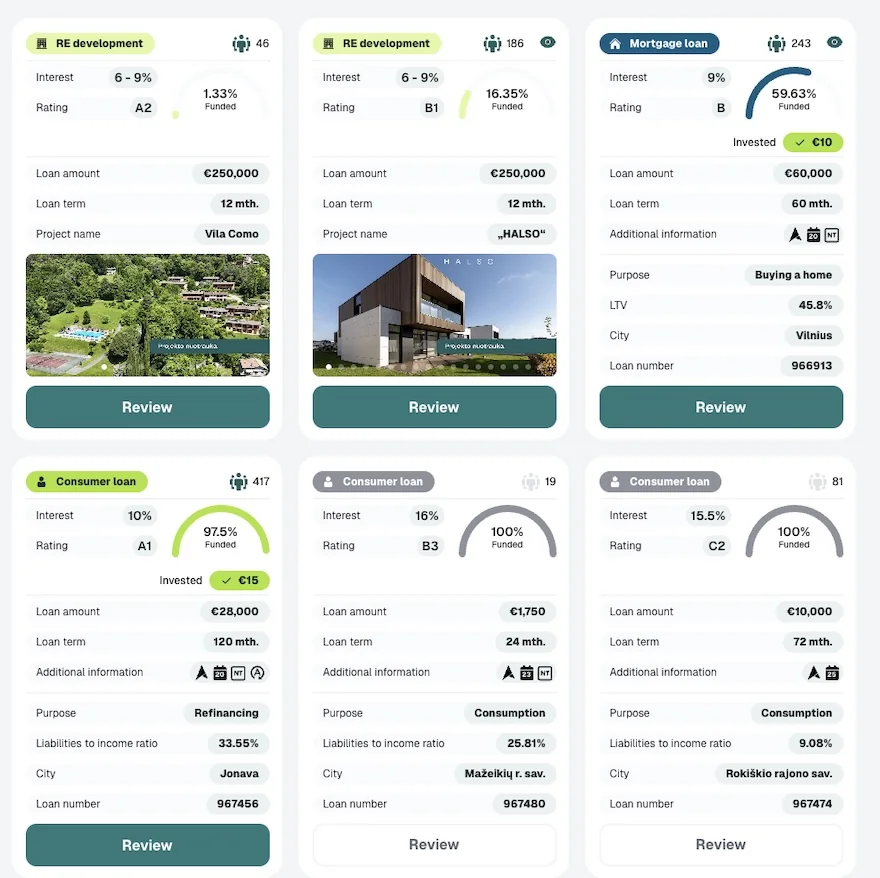Screen dimensions: 880x878
Task: Click investors icon showing 186 on HALSO card
Action: click(x=492, y=43)
